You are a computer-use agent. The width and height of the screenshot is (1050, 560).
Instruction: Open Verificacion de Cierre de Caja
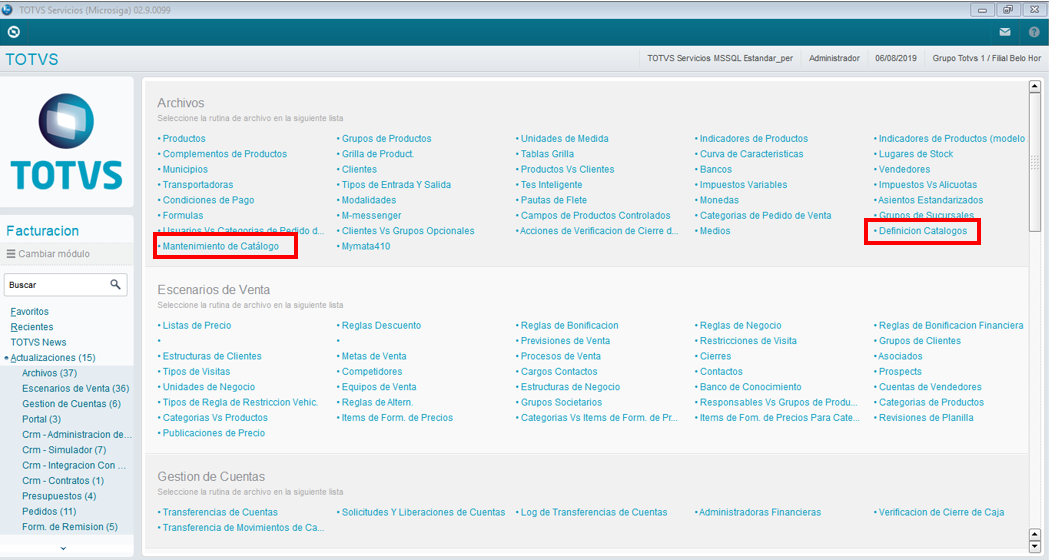coord(942,512)
